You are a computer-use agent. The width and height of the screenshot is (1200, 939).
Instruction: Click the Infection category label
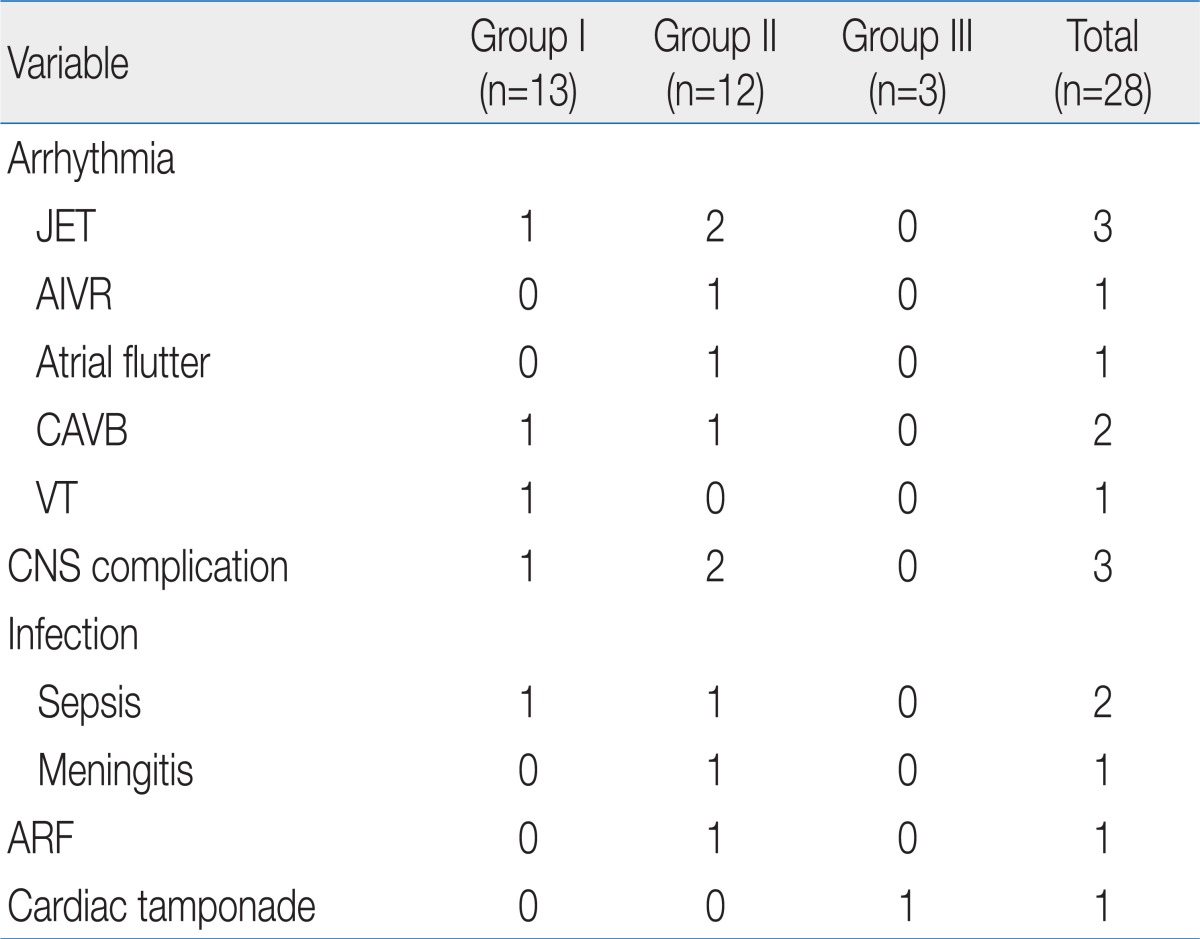pos(73,635)
